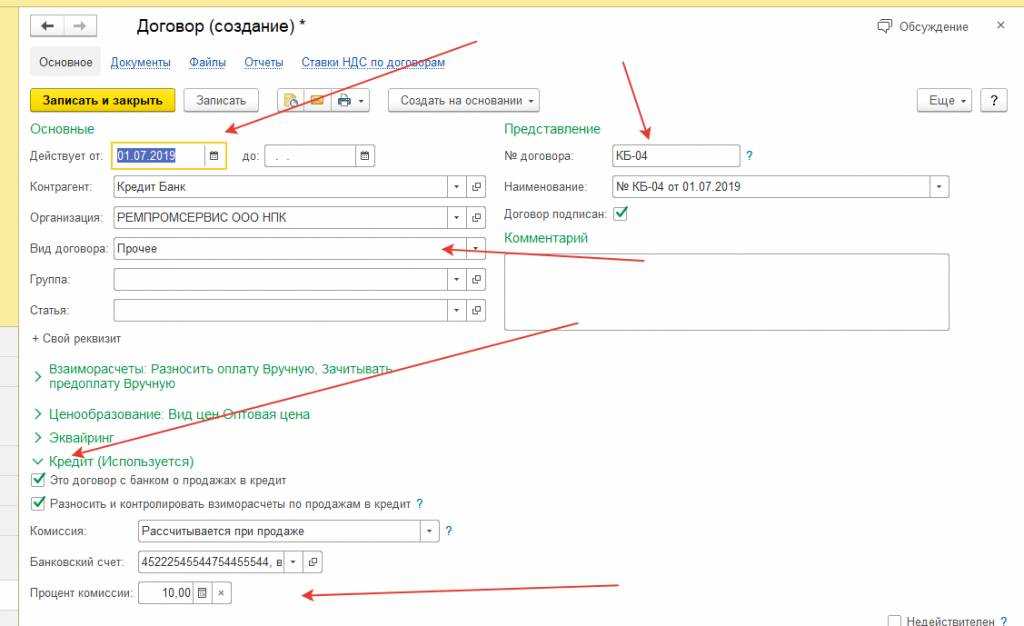The height and width of the screenshot is (626, 1024).
Task: Open Ставки НДС по договорам tab
Action: point(373,62)
